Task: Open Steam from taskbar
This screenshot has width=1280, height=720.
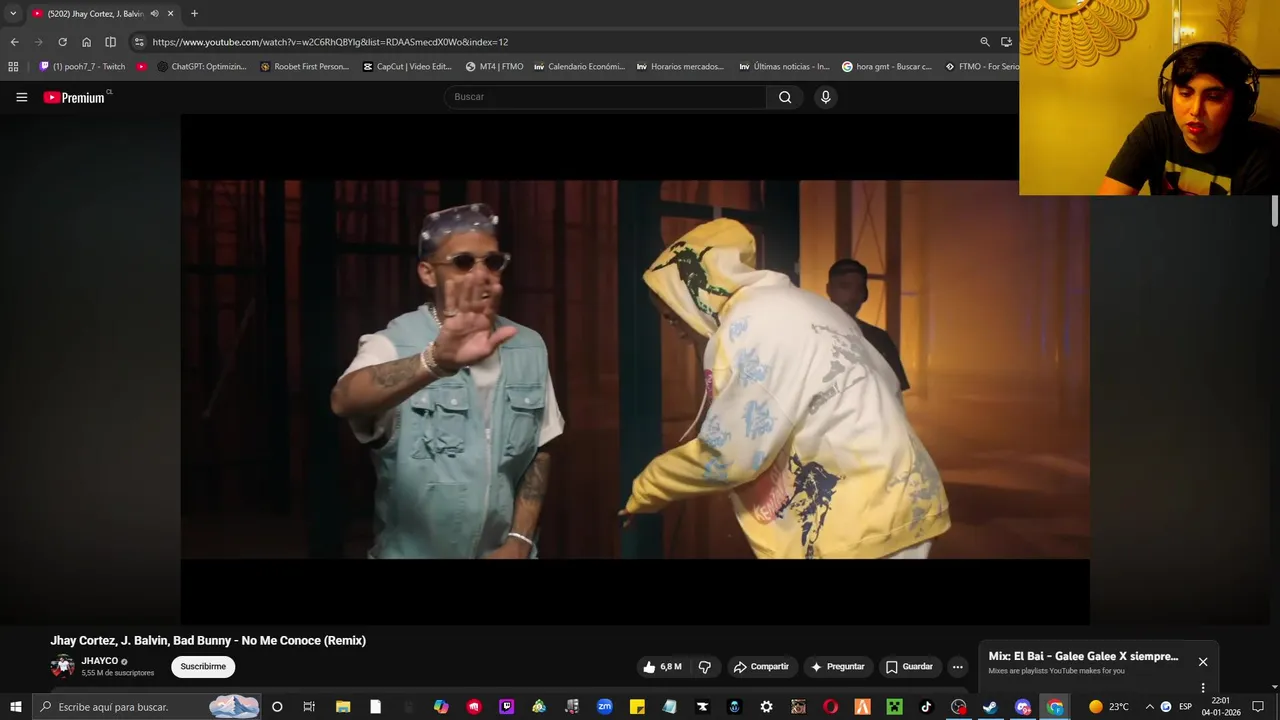Action: (990, 707)
